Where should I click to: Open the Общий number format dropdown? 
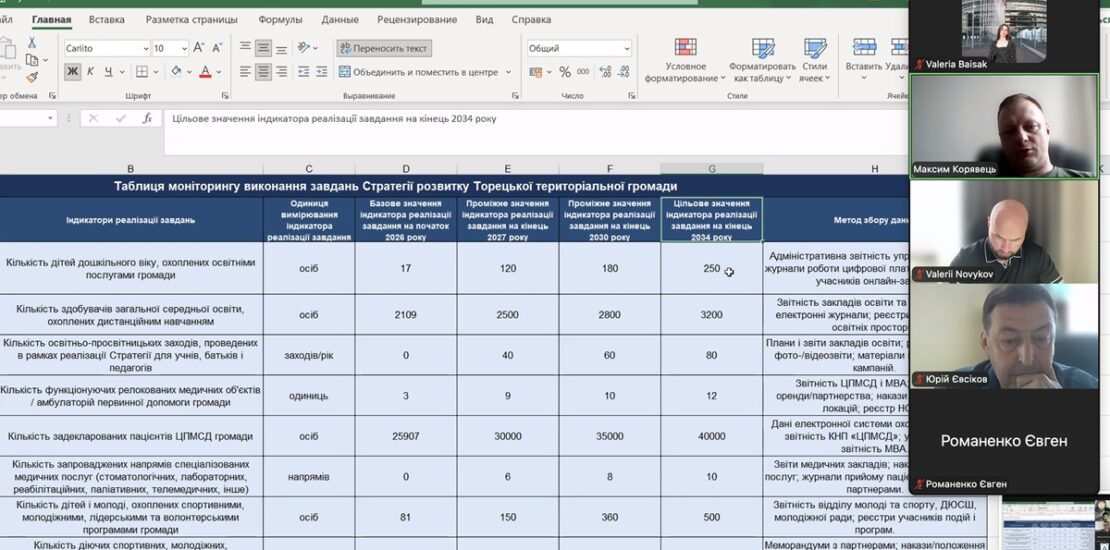click(x=626, y=48)
